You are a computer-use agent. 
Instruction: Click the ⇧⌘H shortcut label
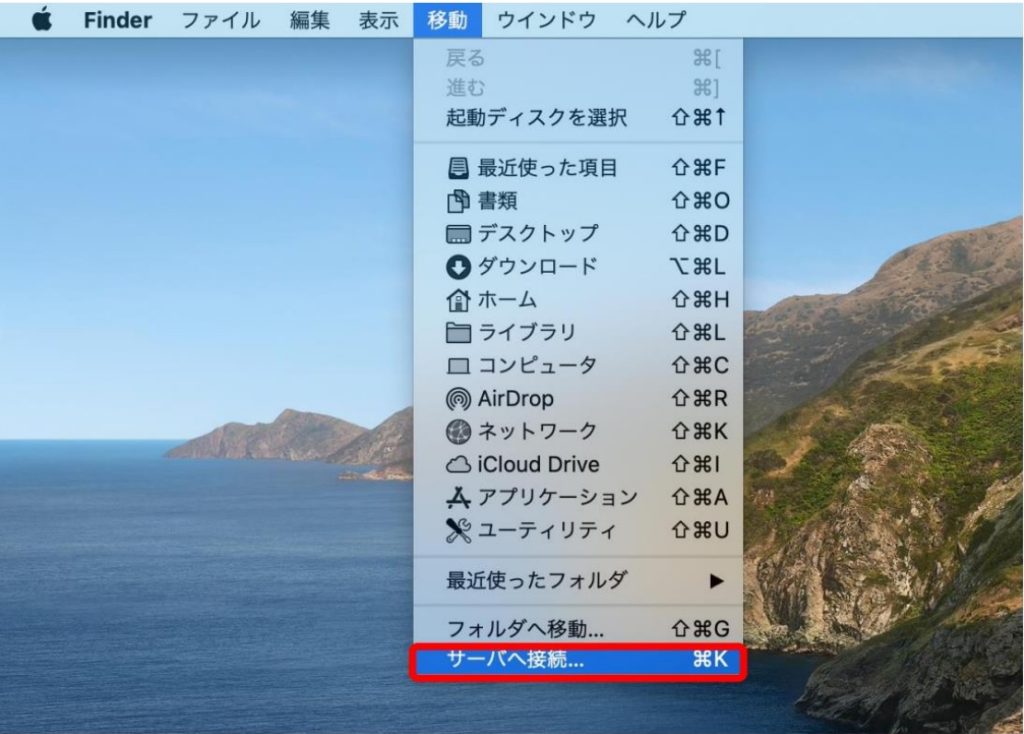pos(701,300)
